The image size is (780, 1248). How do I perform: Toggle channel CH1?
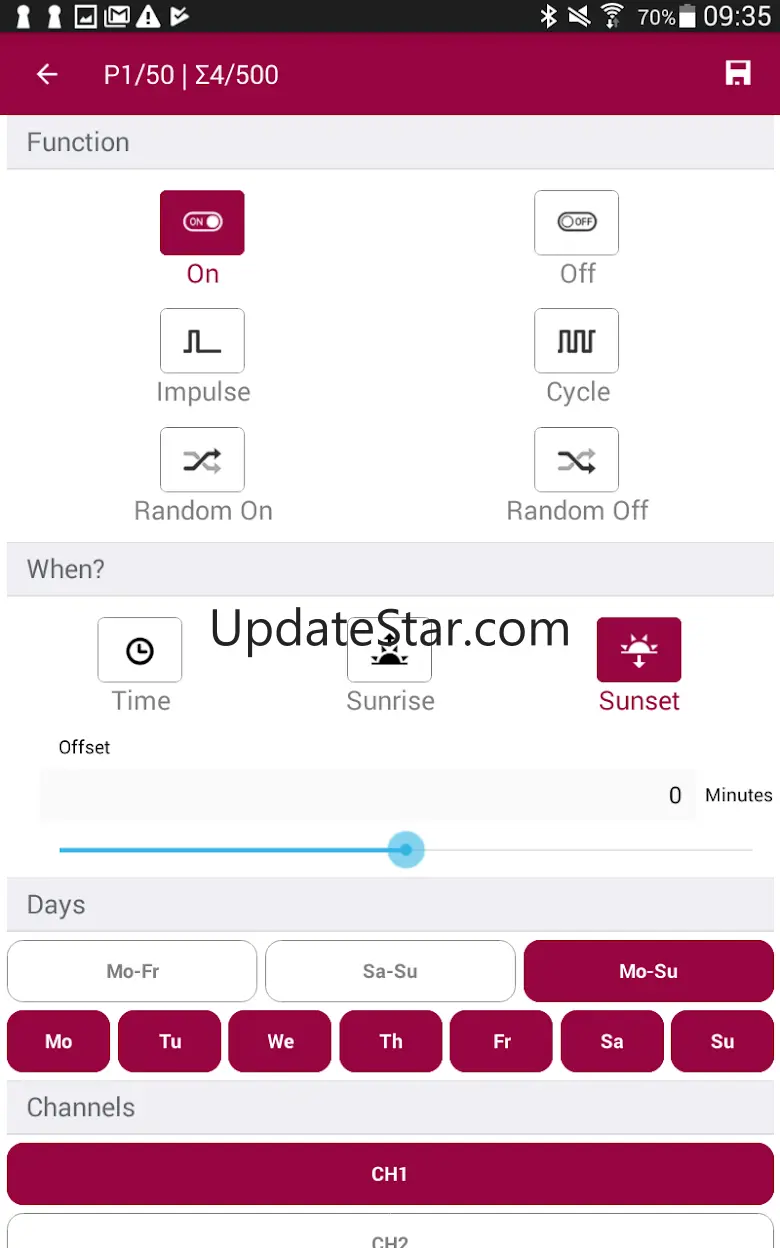point(390,1174)
